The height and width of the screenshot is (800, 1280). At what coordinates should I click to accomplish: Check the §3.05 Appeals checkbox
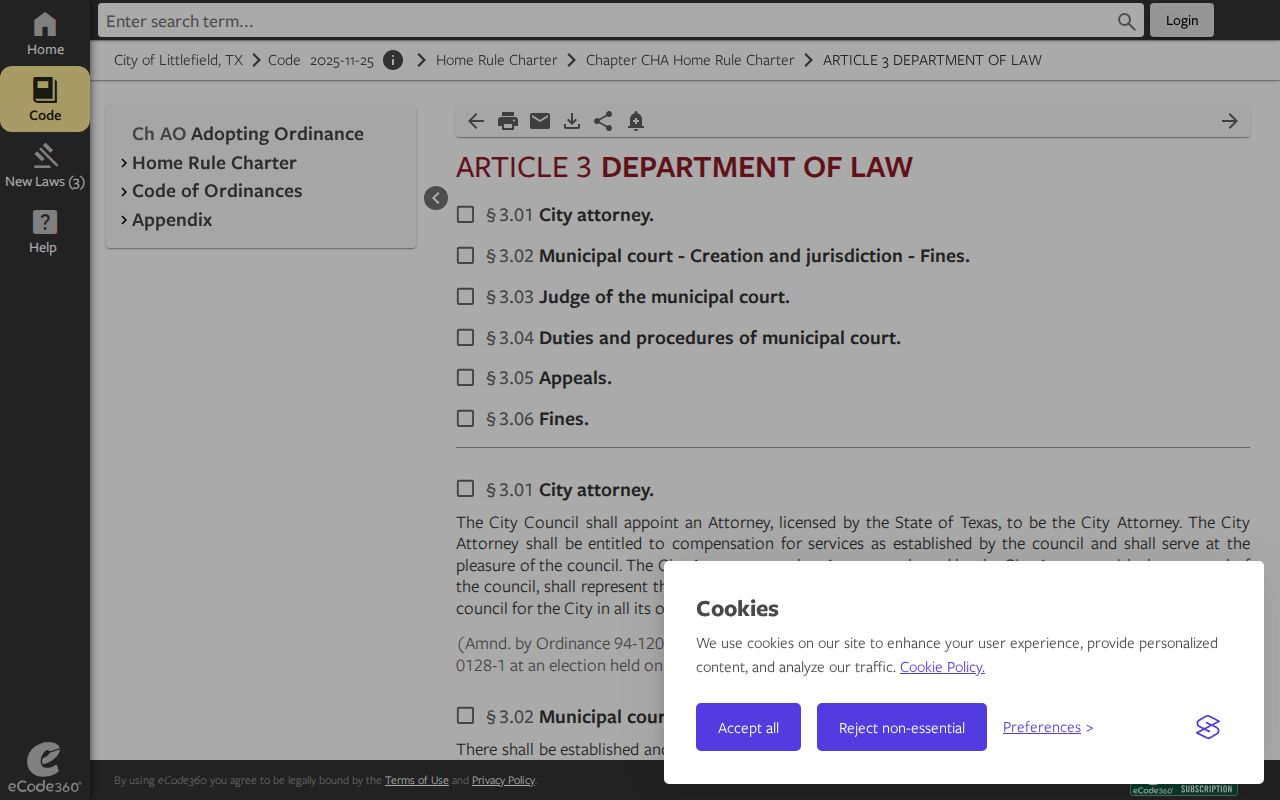[x=465, y=377]
